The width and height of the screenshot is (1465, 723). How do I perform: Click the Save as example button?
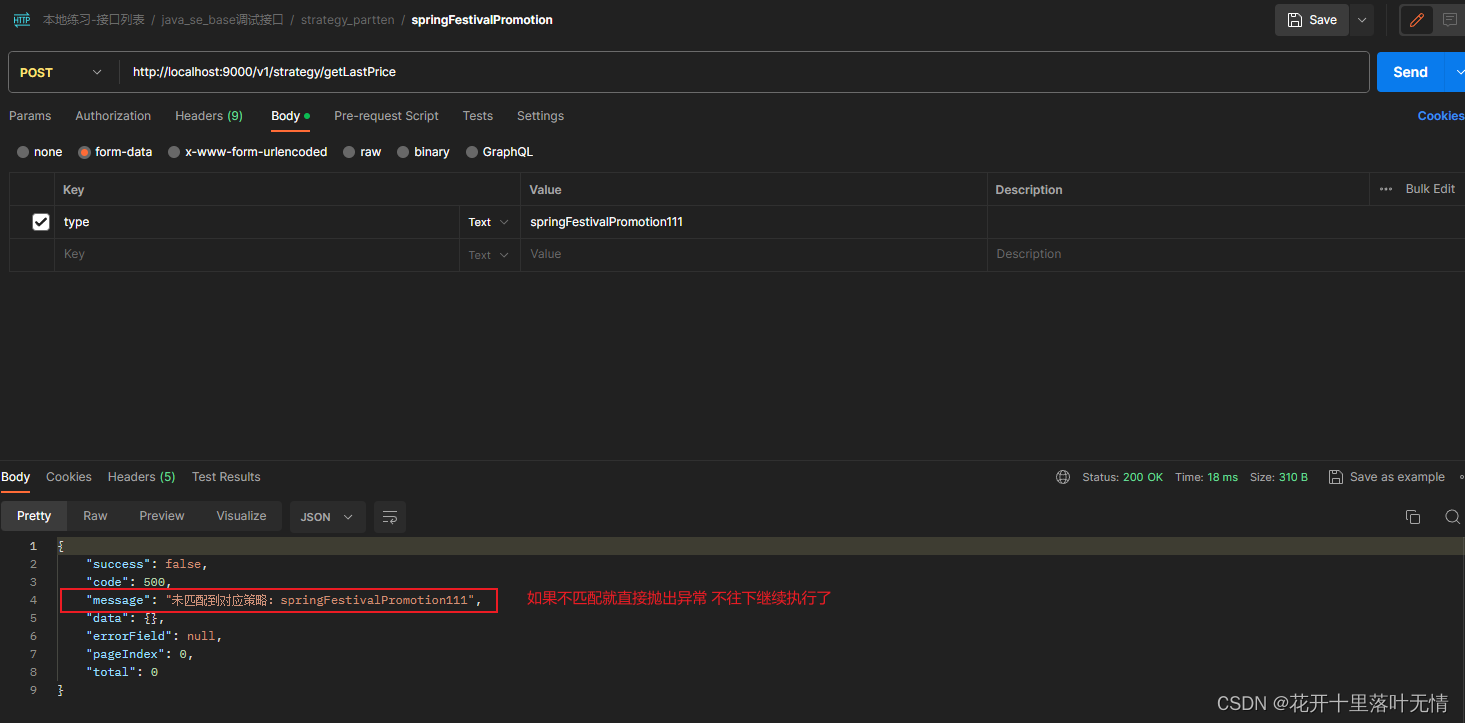[1387, 477]
